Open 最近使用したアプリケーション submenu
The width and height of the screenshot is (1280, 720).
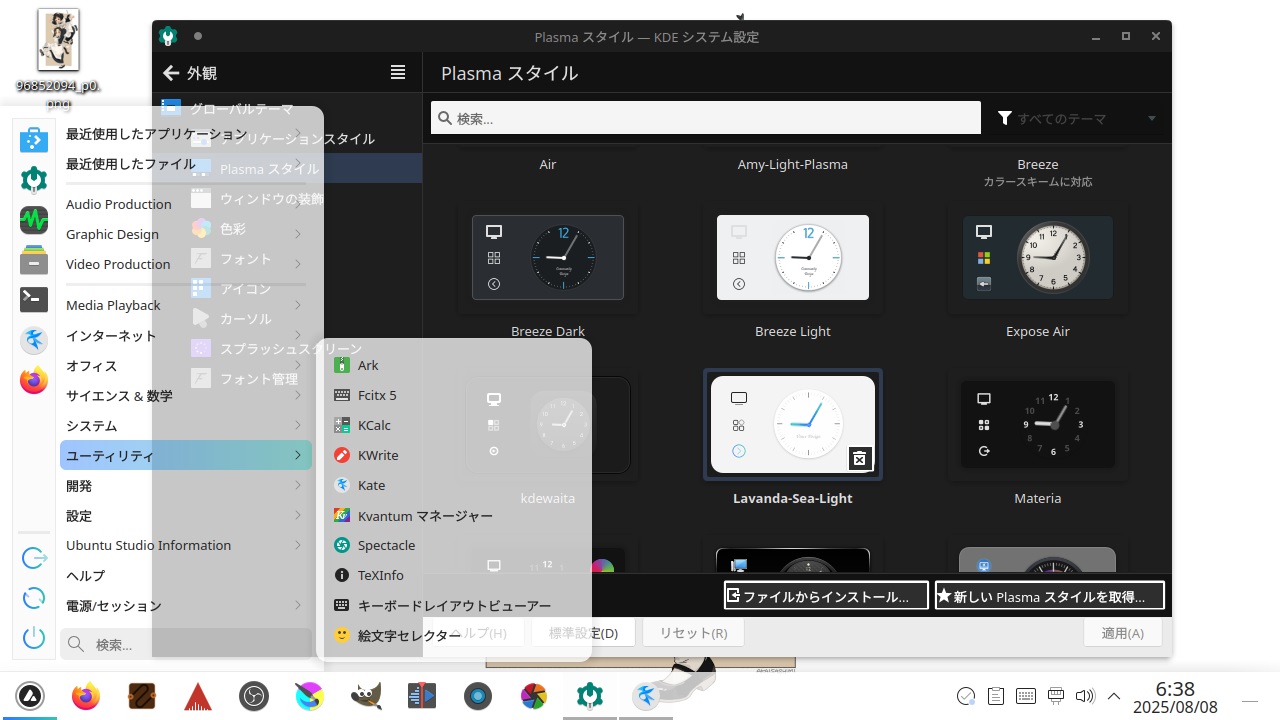pos(186,134)
